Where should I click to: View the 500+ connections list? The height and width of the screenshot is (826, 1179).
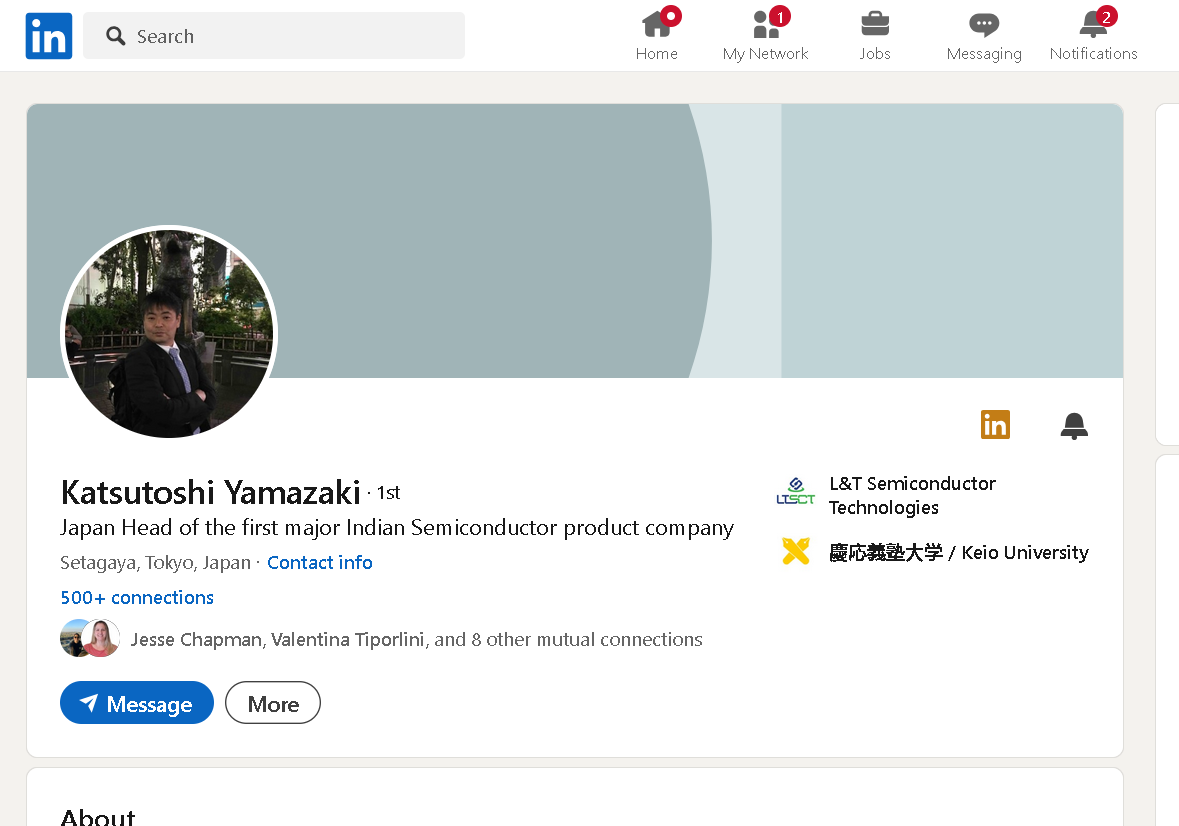tap(137, 598)
